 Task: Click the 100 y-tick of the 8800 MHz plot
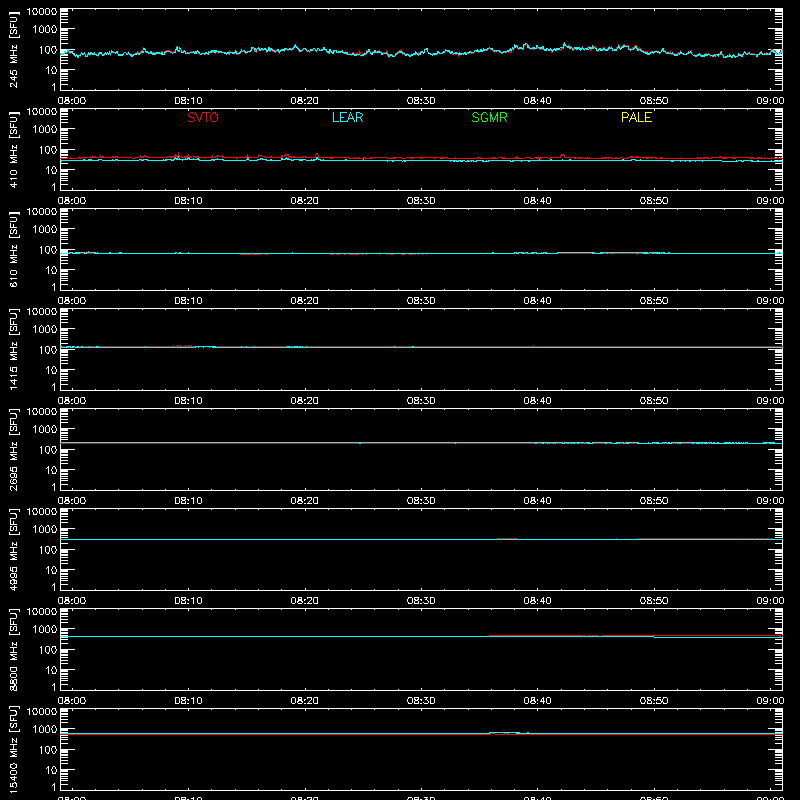(48, 650)
